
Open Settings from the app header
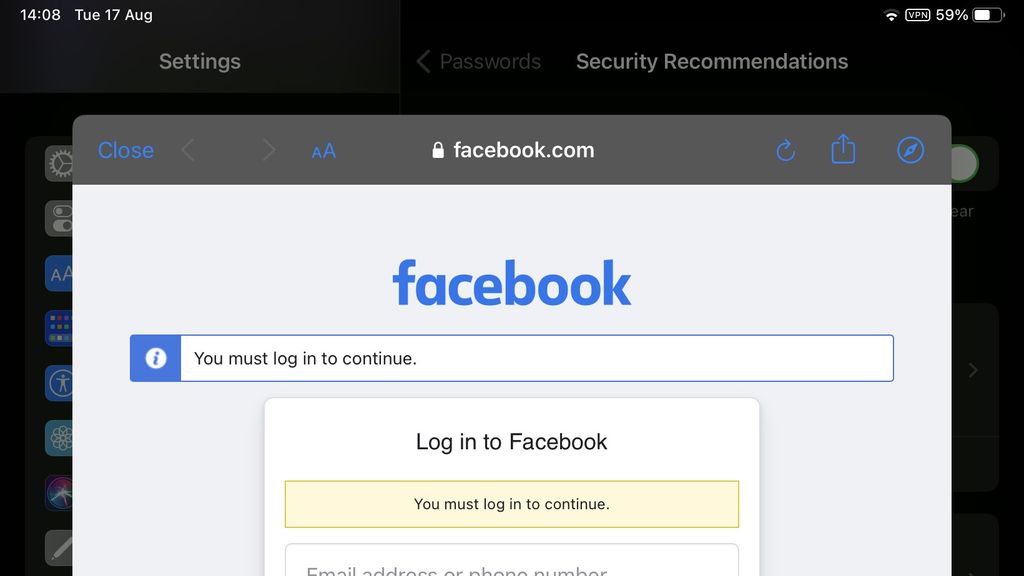tap(199, 61)
